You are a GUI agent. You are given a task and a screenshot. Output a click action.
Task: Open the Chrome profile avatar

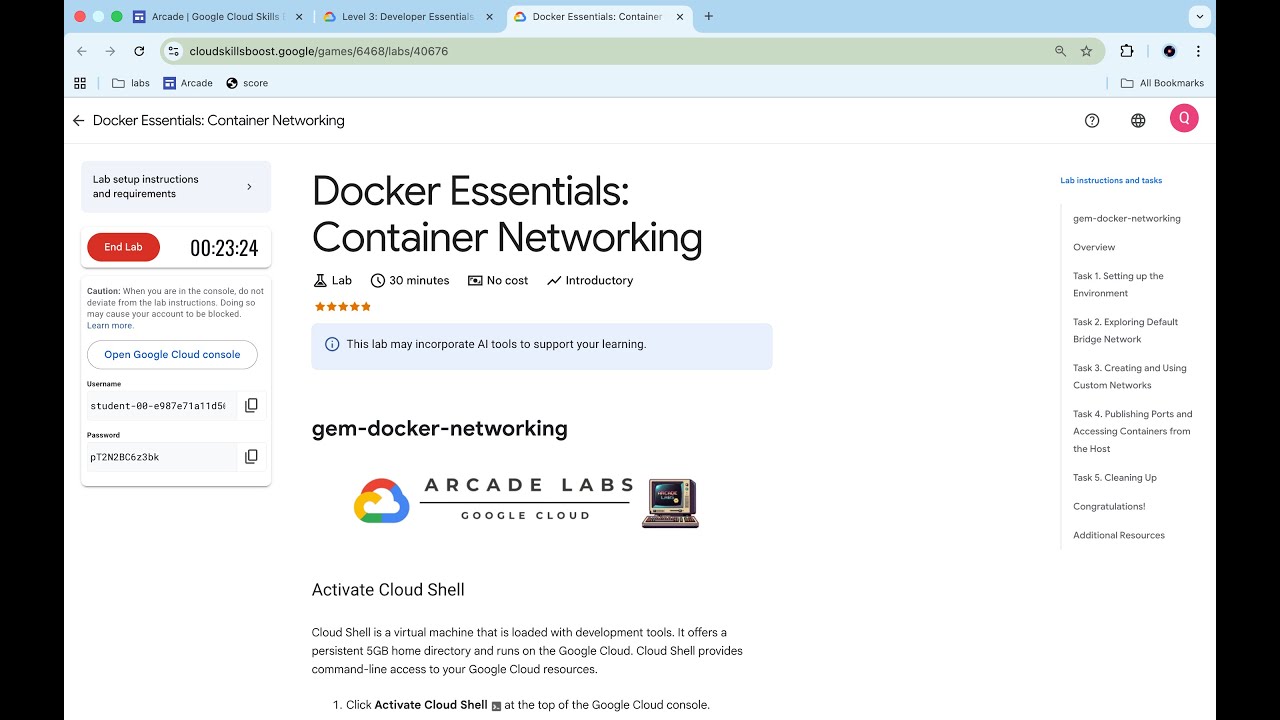click(x=1169, y=51)
